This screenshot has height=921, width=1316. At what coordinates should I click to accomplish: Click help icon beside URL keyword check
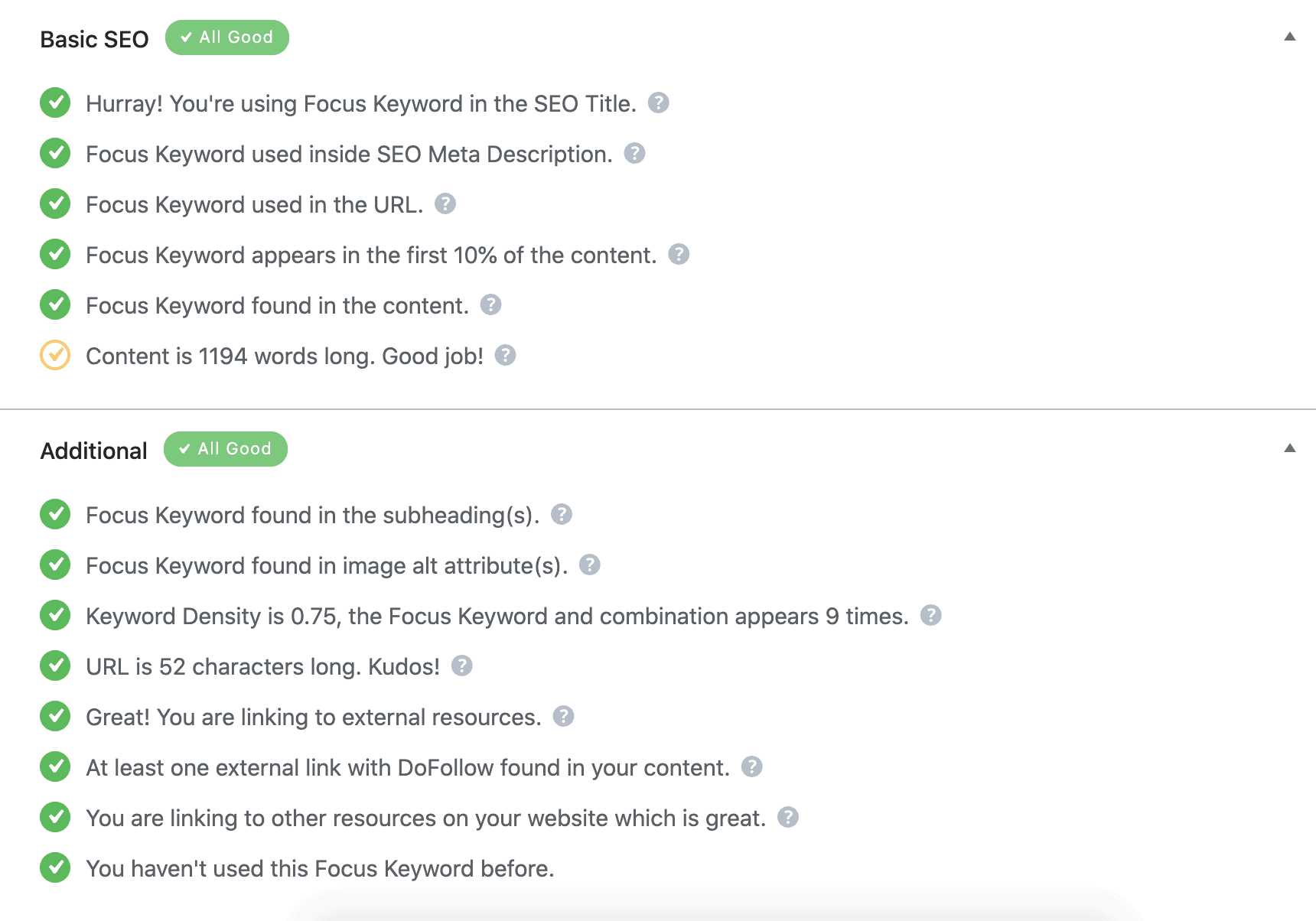446,204
